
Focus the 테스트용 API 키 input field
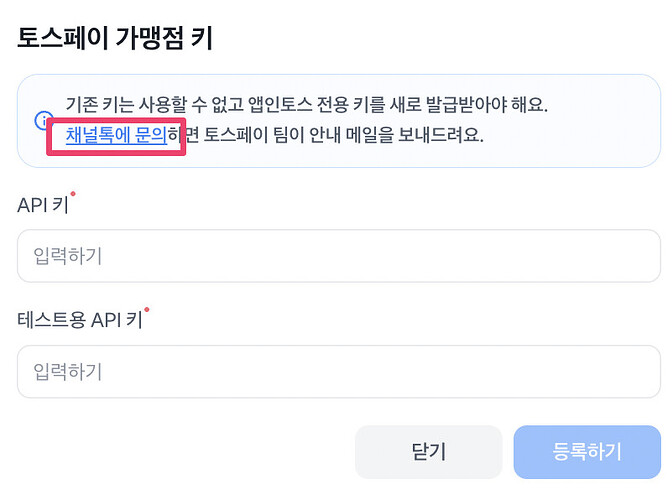point(338,372)
